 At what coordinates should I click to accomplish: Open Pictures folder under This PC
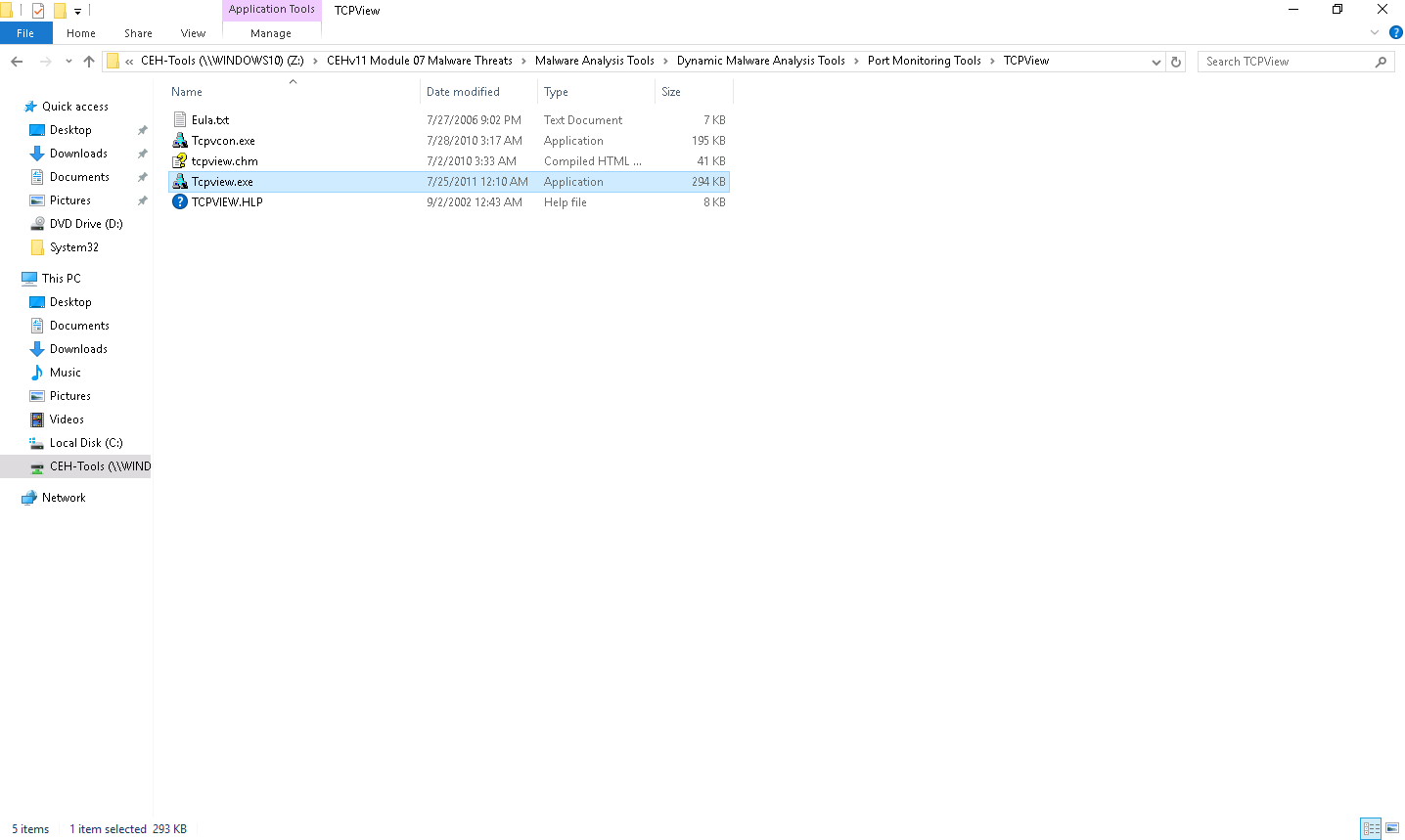coord(70,396)
